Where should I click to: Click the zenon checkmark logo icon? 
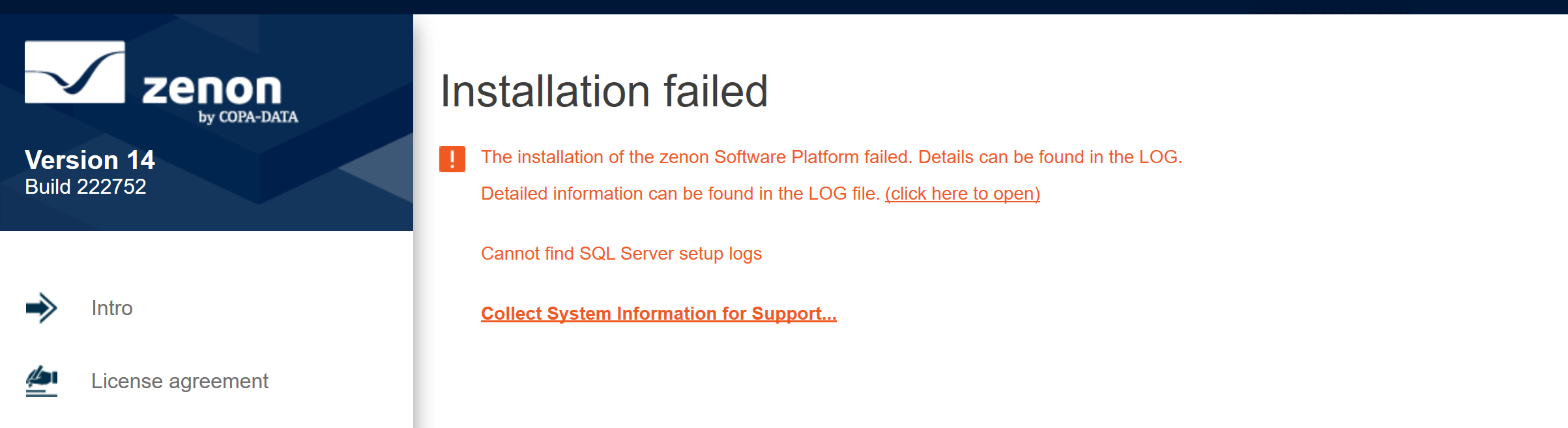pos(74,72)
